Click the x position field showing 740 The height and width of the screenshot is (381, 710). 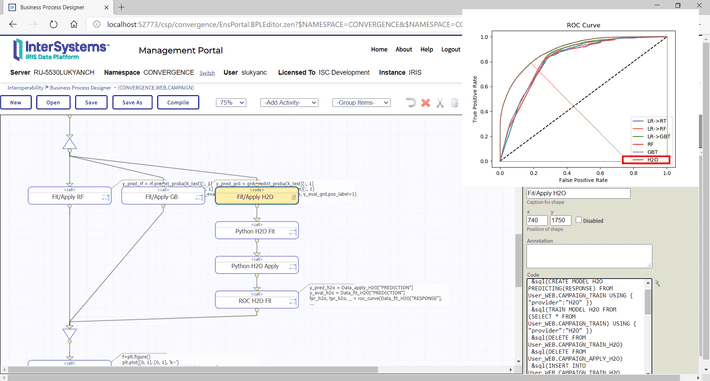tap(537, 220)
